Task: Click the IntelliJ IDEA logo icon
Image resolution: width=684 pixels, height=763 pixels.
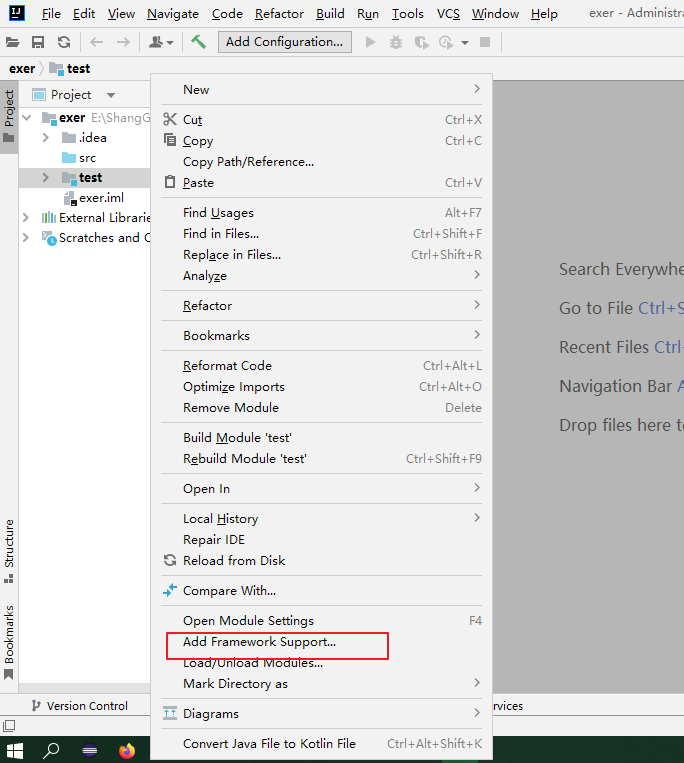Action: (17, 13)
